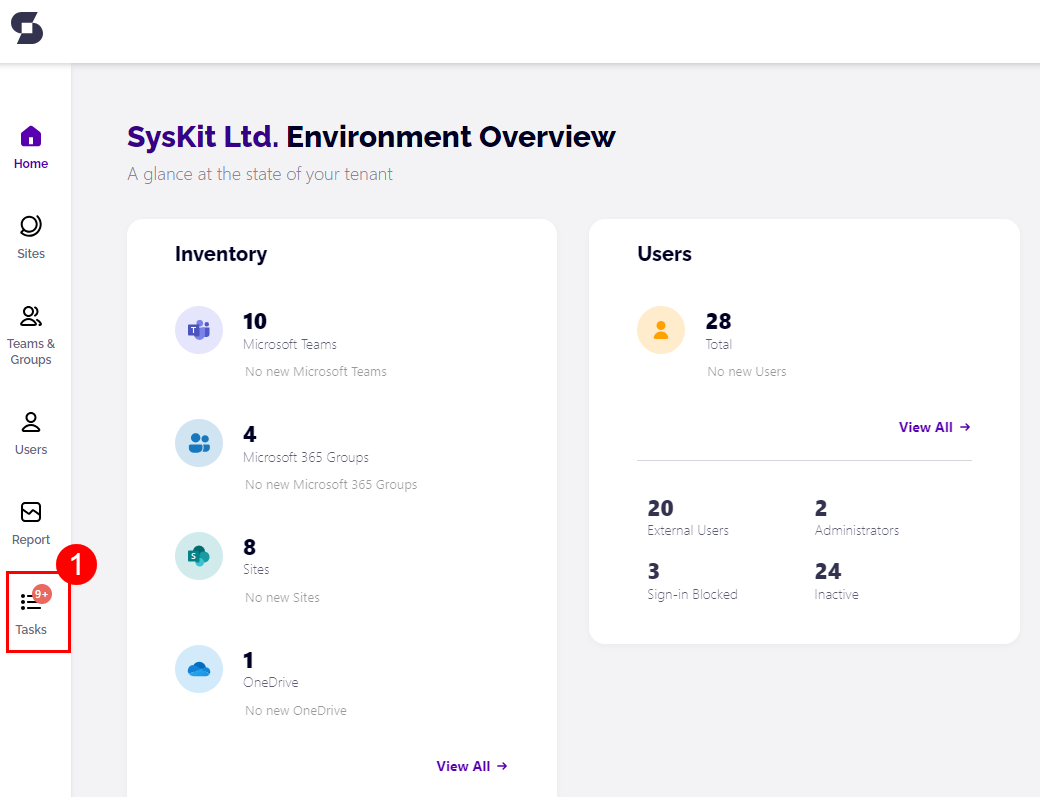The height and width of the screenshot is (797, 1040).
Task: Click View All in the Users card
Action: pyautogui.click(x=934, y=427)
